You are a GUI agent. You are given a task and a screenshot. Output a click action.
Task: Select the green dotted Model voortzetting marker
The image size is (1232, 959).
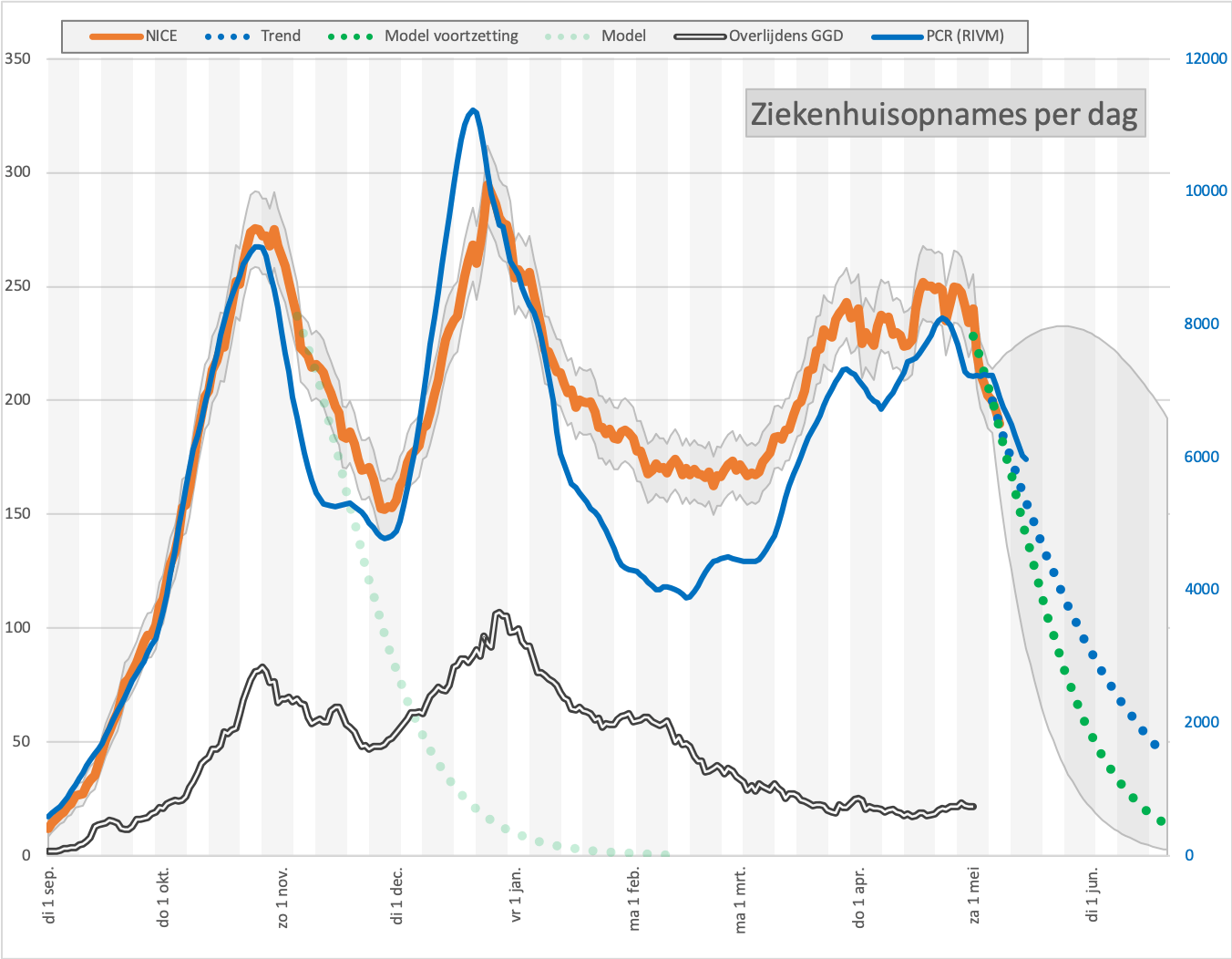coord(351,36)
